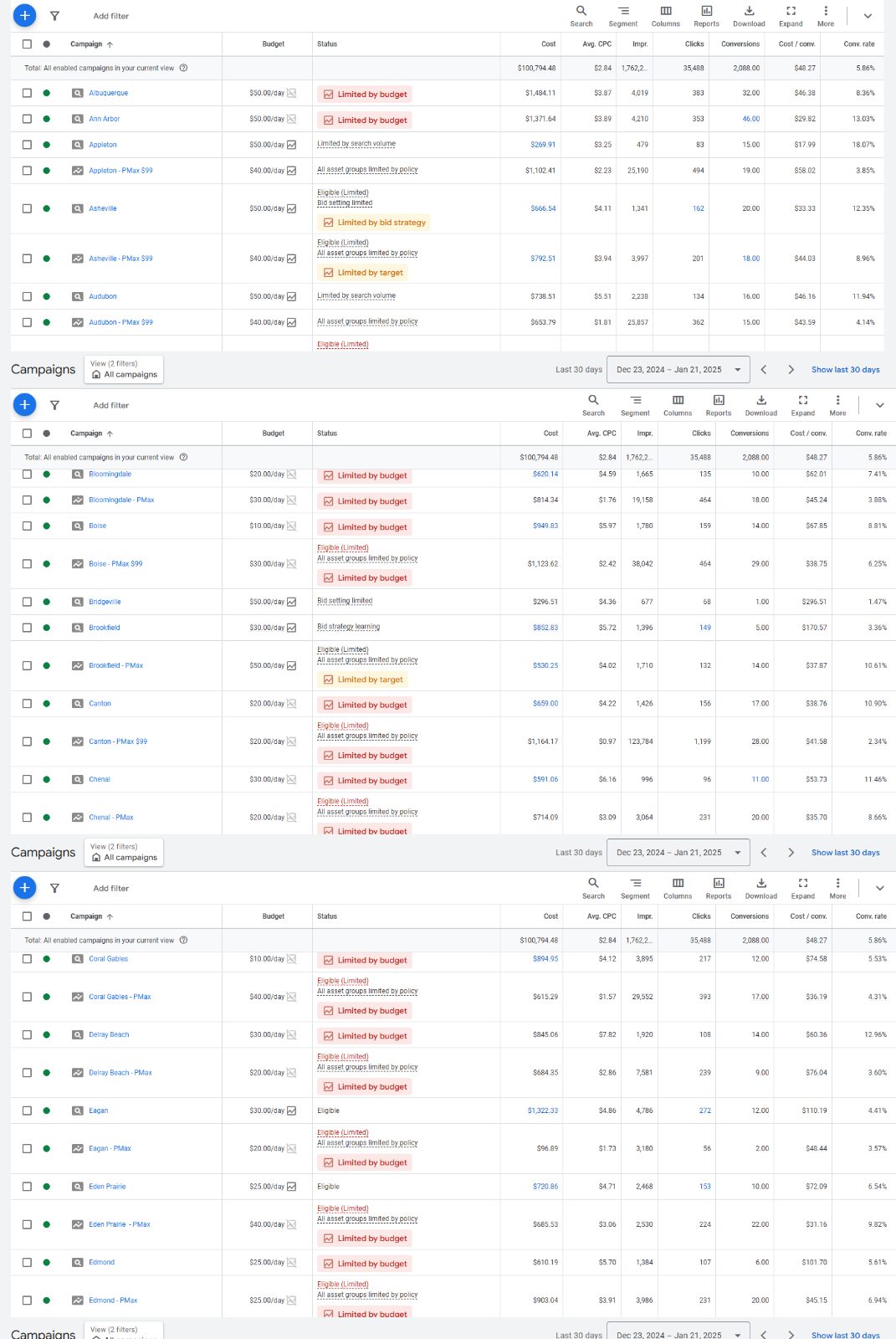Select the Delray Beach - PMax checkbox

click(27, 1072)
